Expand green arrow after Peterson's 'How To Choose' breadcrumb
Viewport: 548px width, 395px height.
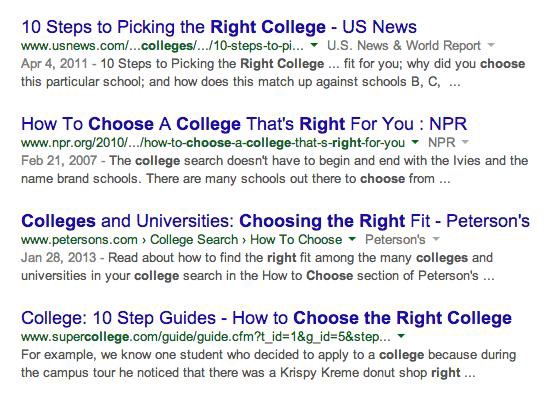point(352,239)
